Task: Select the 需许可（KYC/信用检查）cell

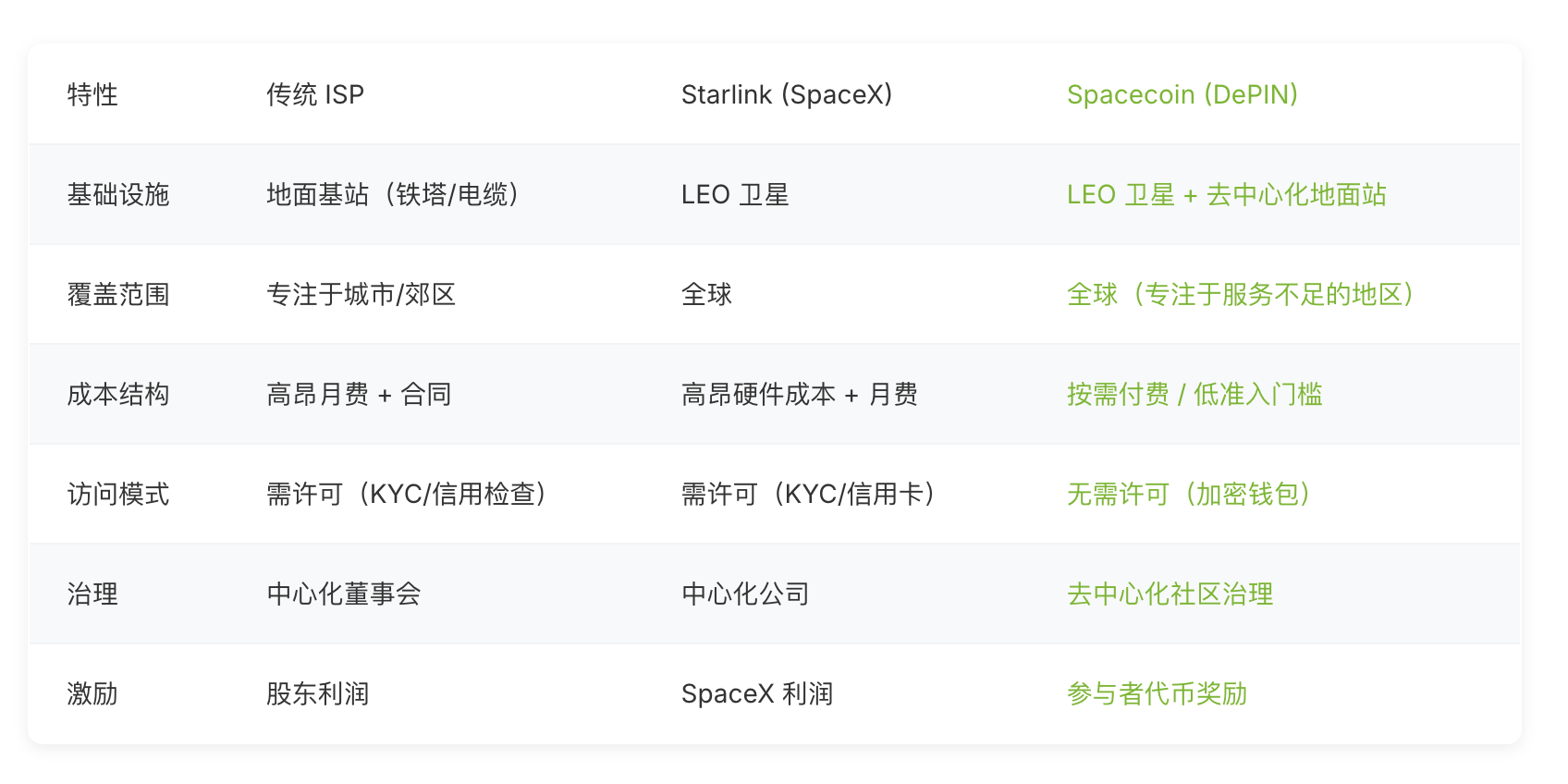Action: coord(407,494)
